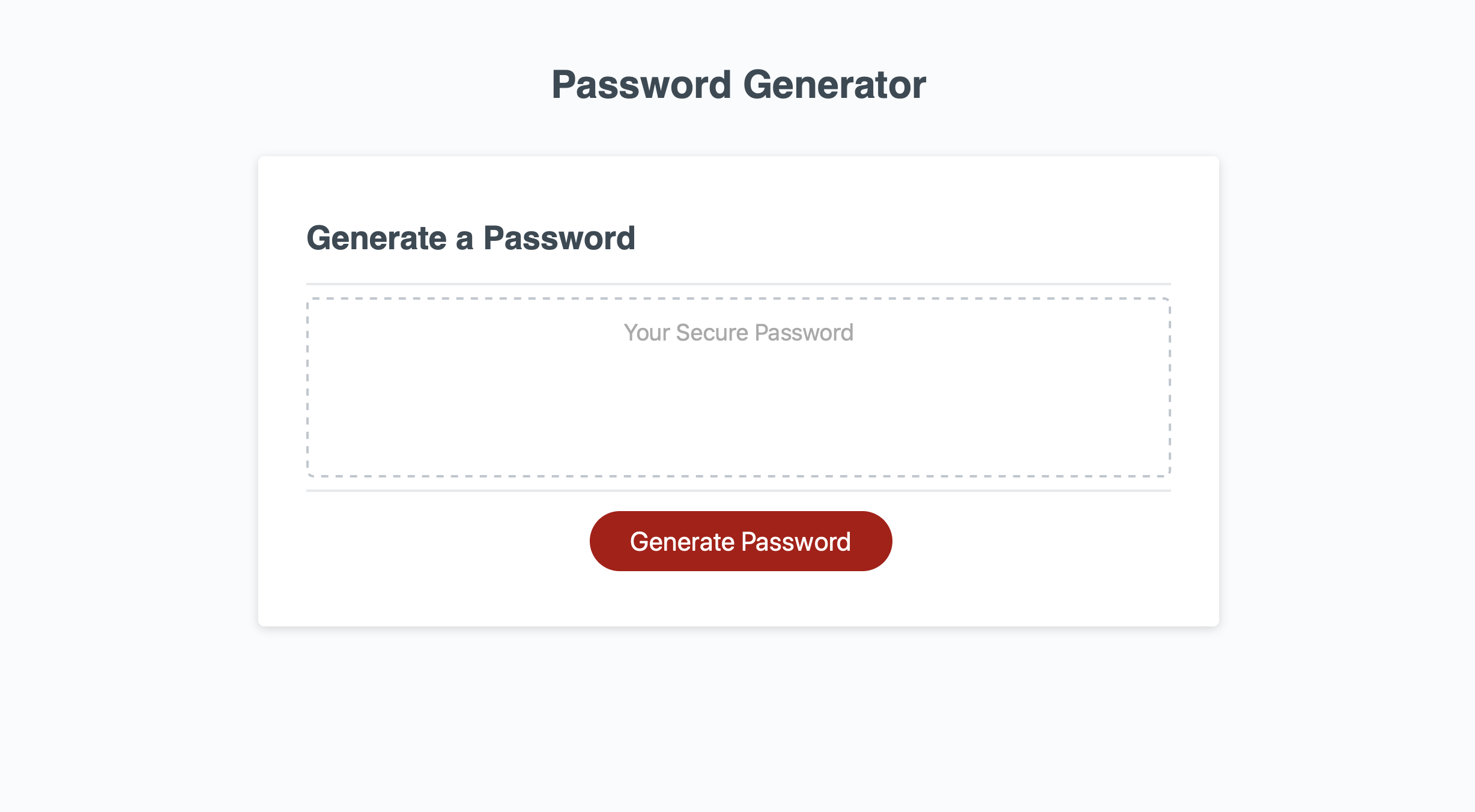Image resolution: width=1475 pixels, height=812 pixels.
Task: Click the dashed border of the password box
Action: pos(739,297)
